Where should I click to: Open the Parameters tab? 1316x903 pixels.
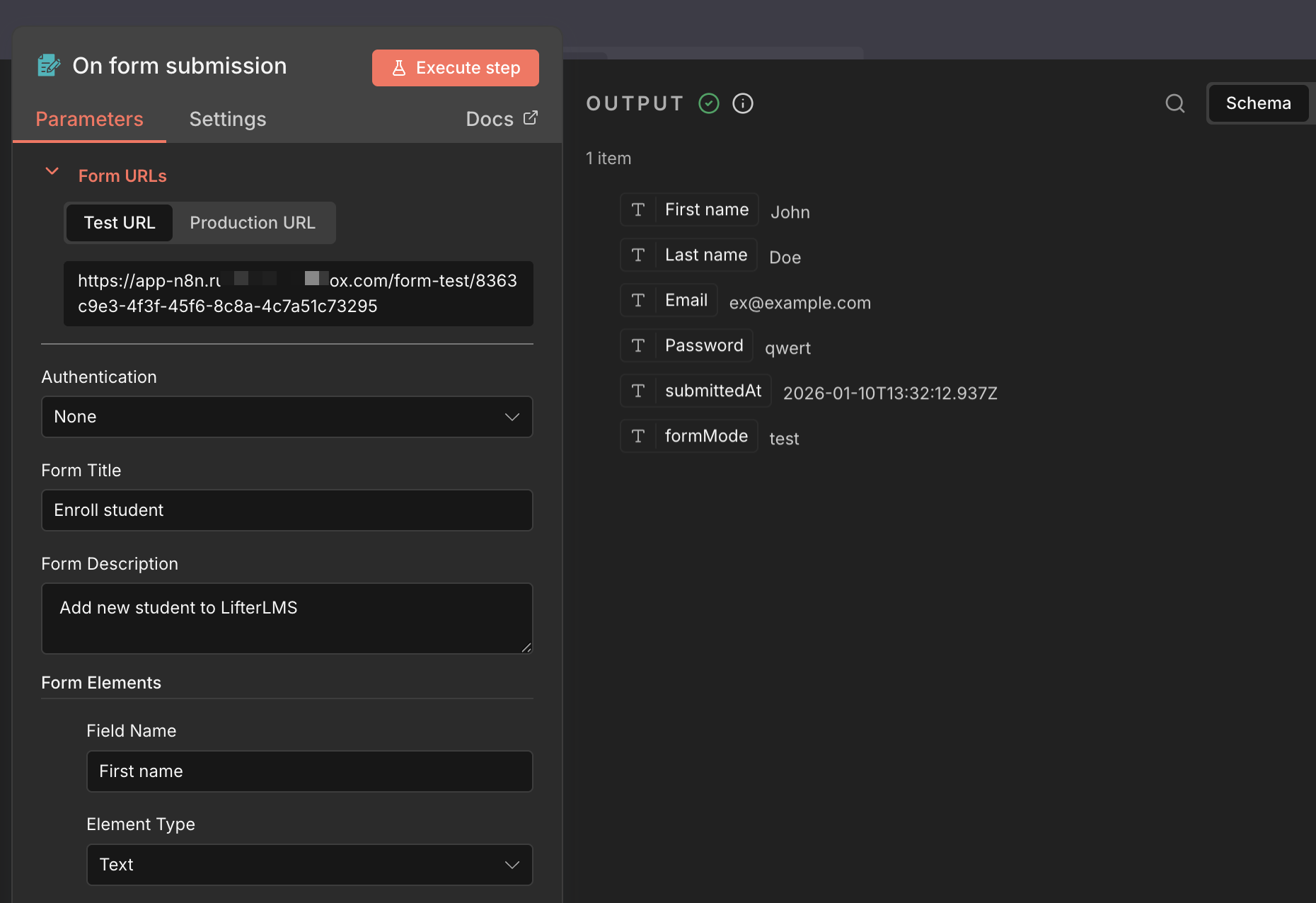[x=89, y=119]
